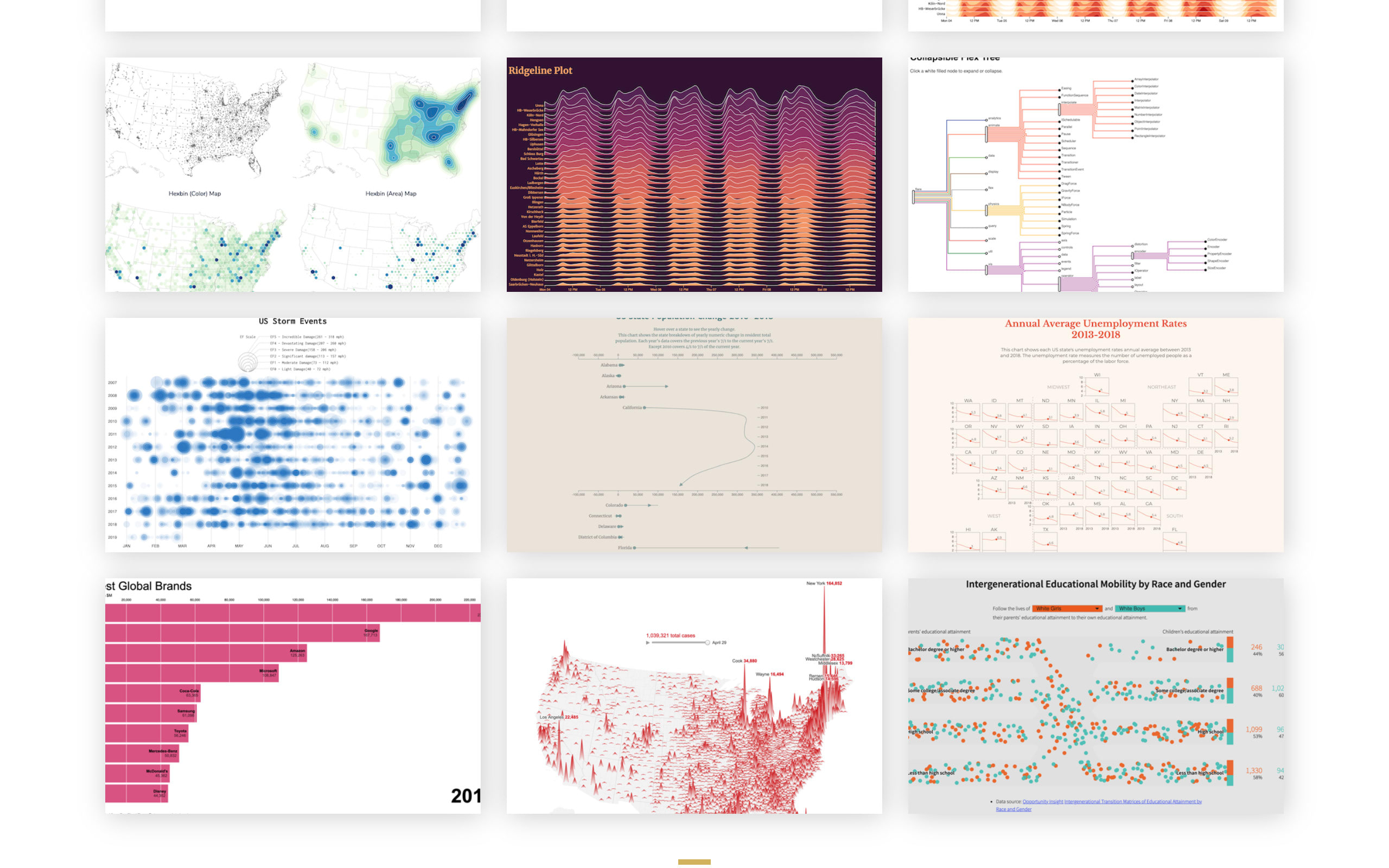Open the White Girls dropdown

pyautogui.click(x=1067, y=609)
